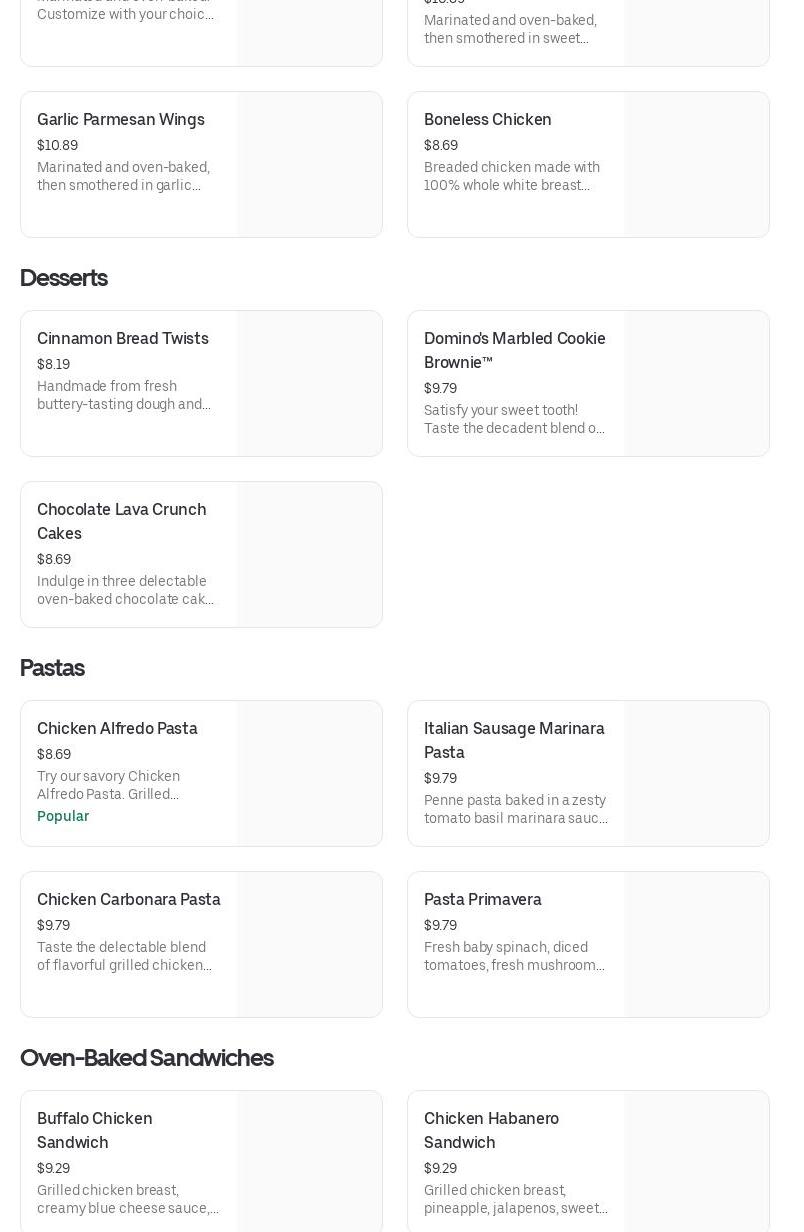Click the Boneless Chicken image placeholder
The width and height of the screenshot is (804, 1232).
point(697,165)
